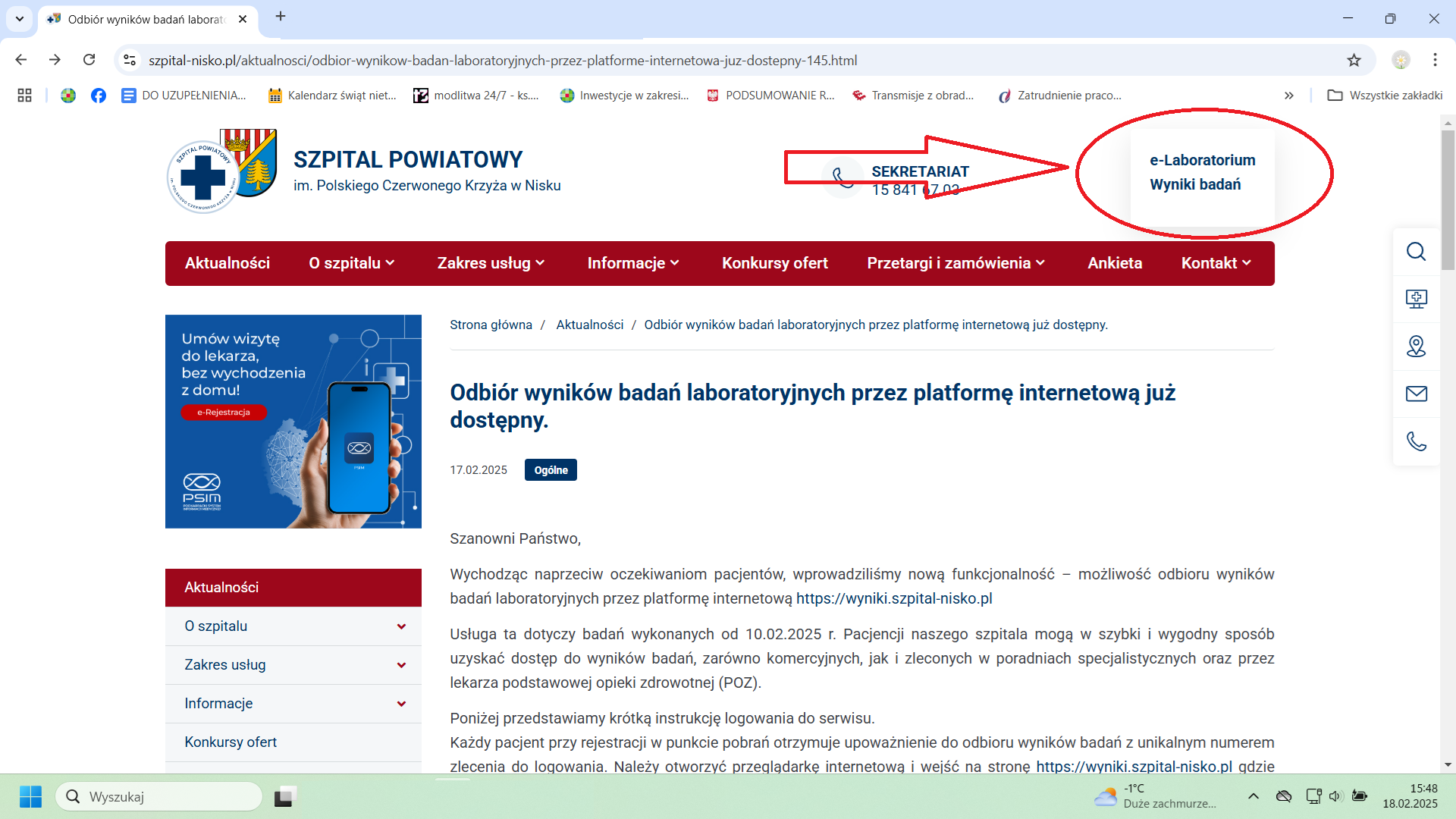Image resolution: width=1456 pixels, height=819 pixels.
Task: Click the browser forward arrow
Action: (55, 60)
